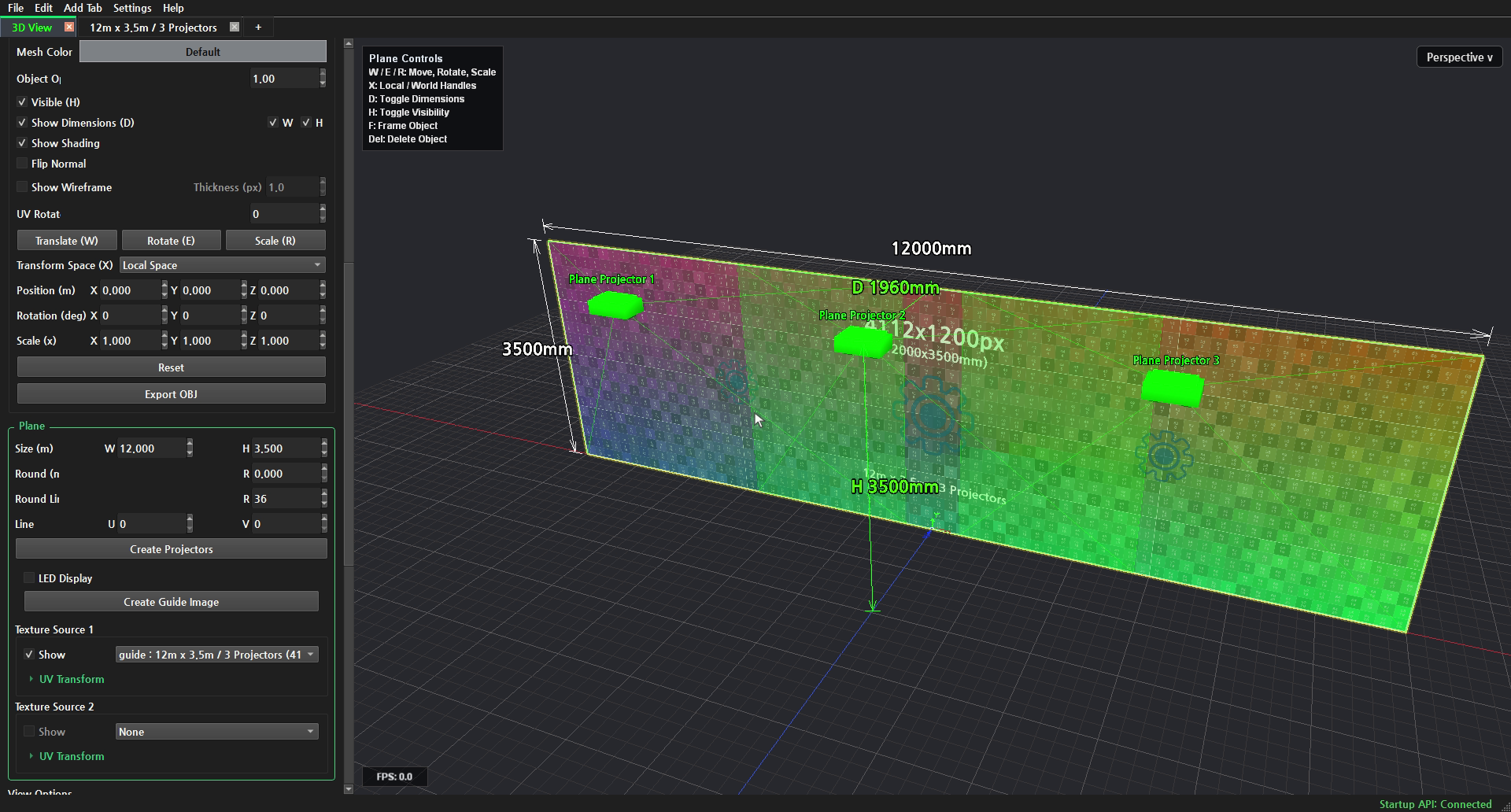The image size is (1511, 812).
Task: Click the left panel scroll-up arrow
Action: click(349, 44)
